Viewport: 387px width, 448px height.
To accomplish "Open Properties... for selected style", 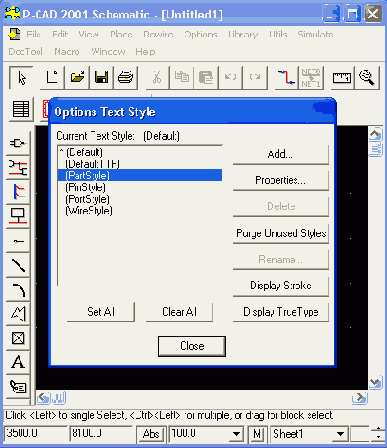I will [281, 180].
